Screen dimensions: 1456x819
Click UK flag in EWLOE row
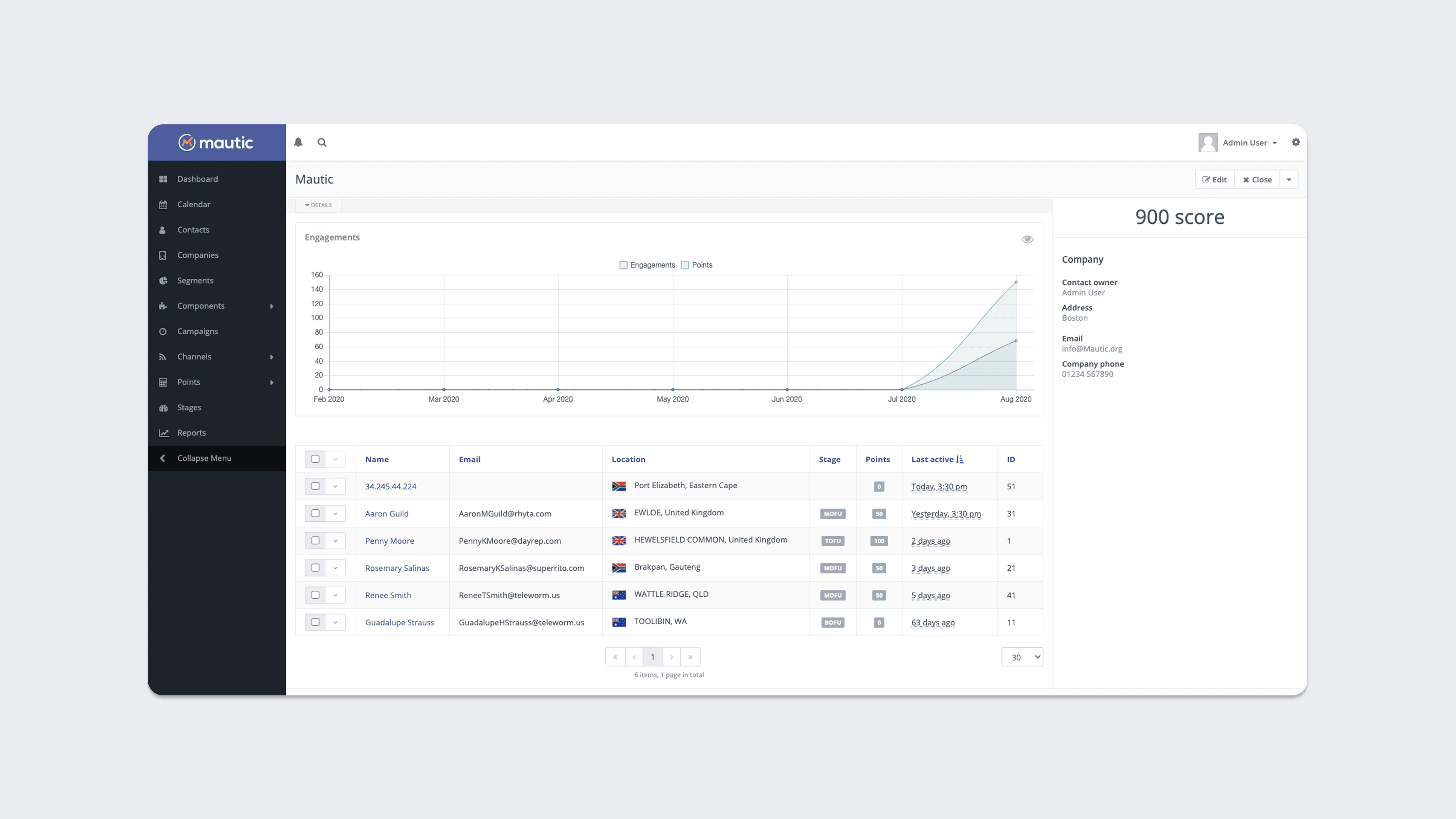point(619,513)
